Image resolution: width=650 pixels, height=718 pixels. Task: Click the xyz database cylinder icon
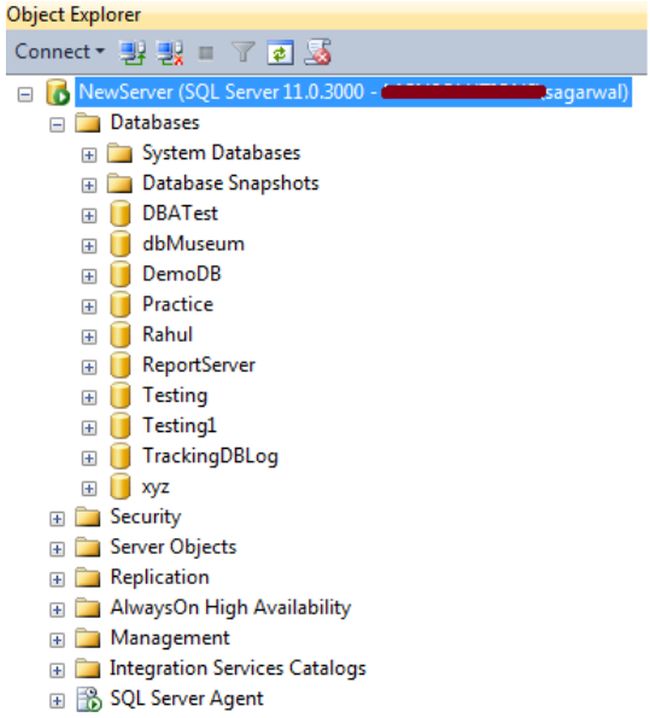(120, 486)
